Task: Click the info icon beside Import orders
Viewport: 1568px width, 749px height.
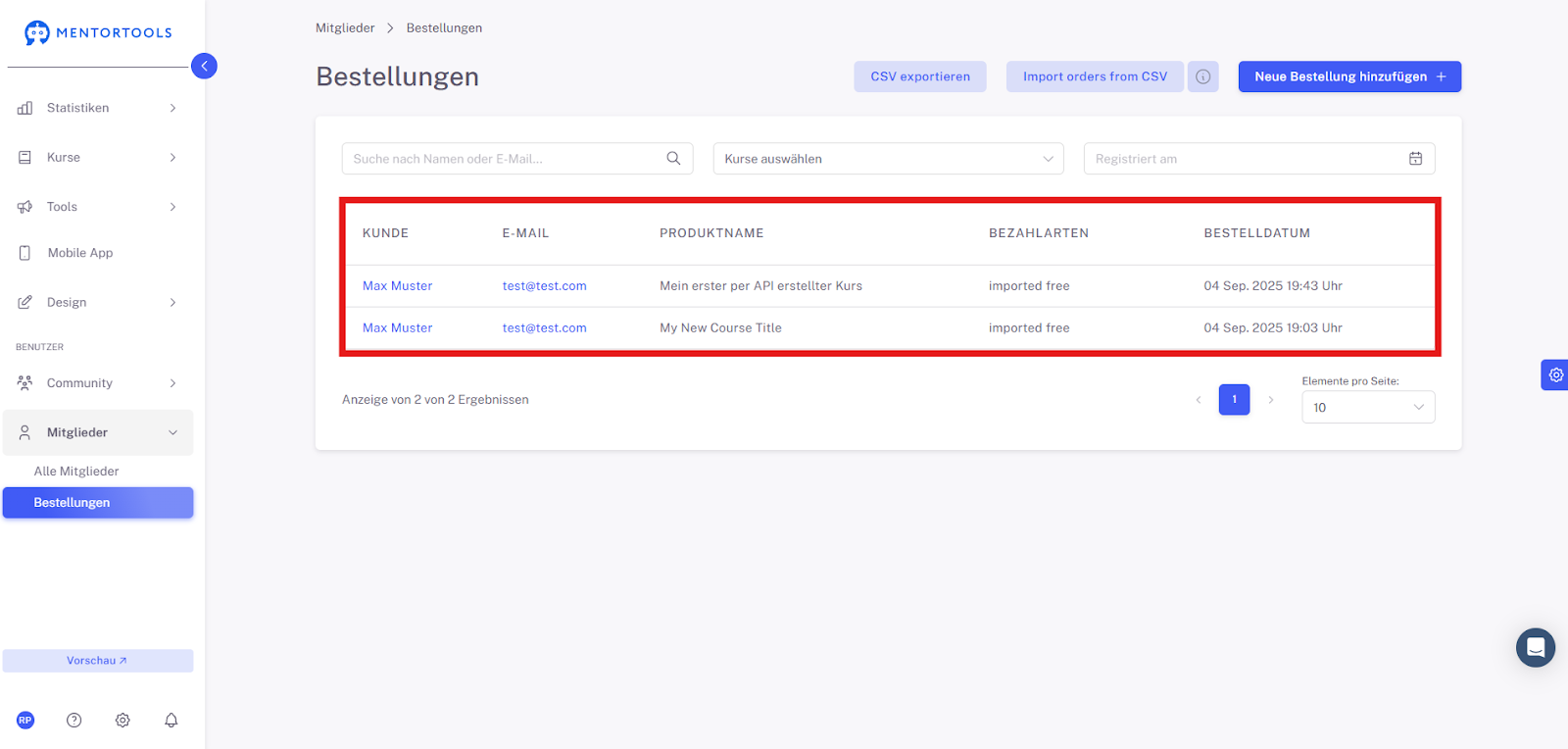Action: tap(1203, 76)
